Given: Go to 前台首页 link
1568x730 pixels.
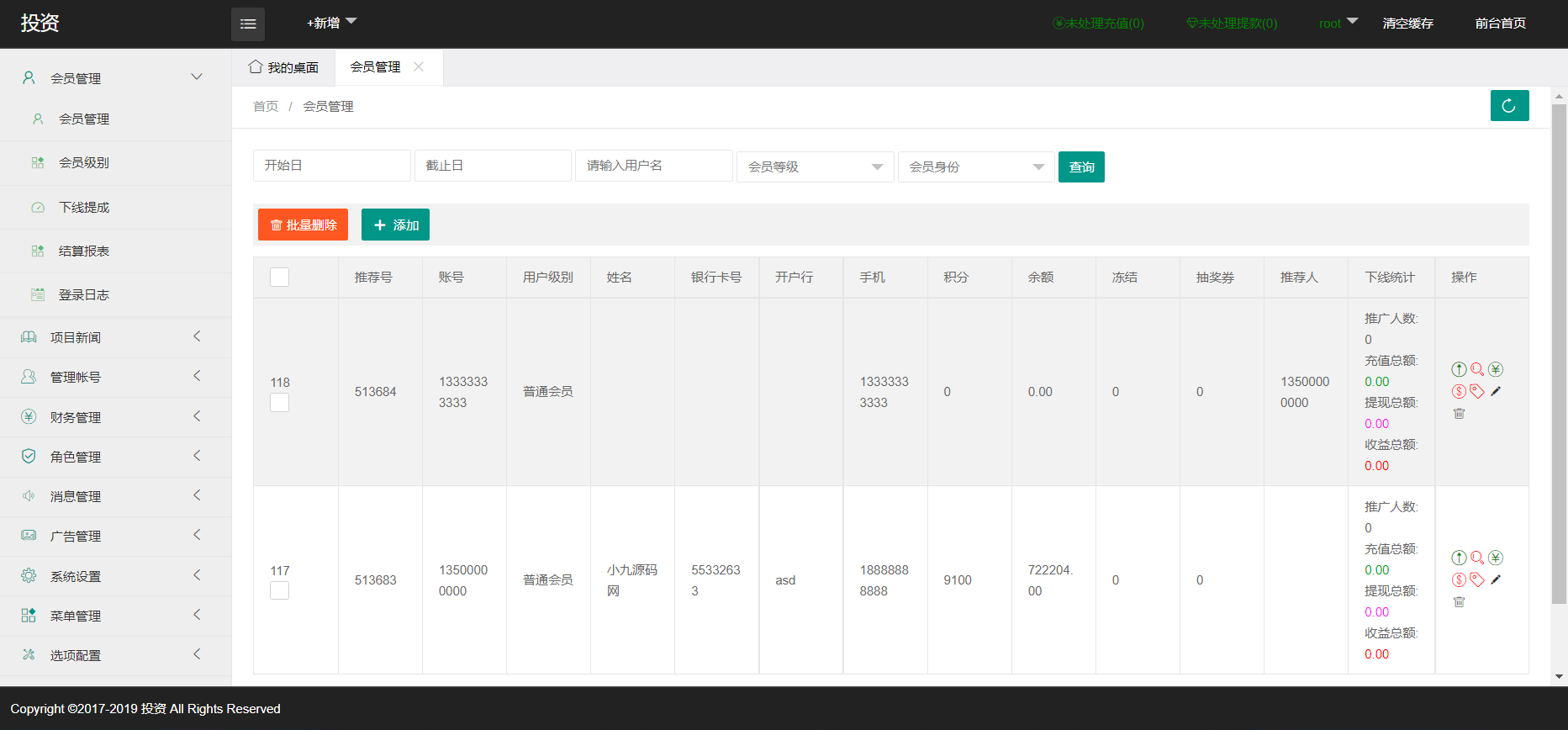Looking at the screenshot, I should pyautogui.click(x=1500, y=23).
